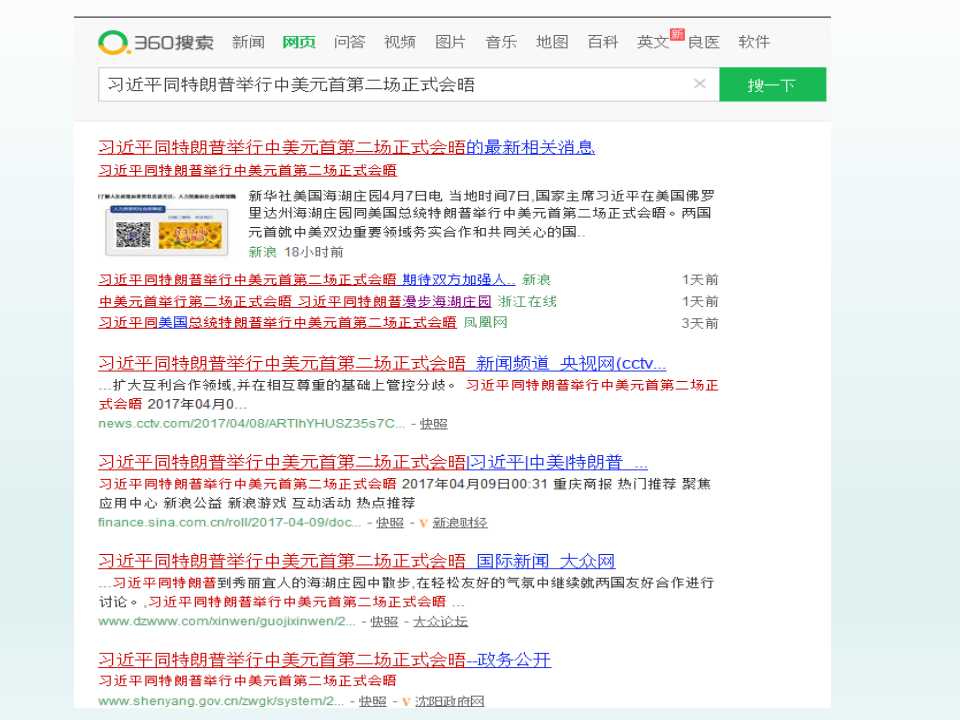The image size is (960, 720).
Task: Click the 360搜索 logo
Action: click(x=156, y=42)
